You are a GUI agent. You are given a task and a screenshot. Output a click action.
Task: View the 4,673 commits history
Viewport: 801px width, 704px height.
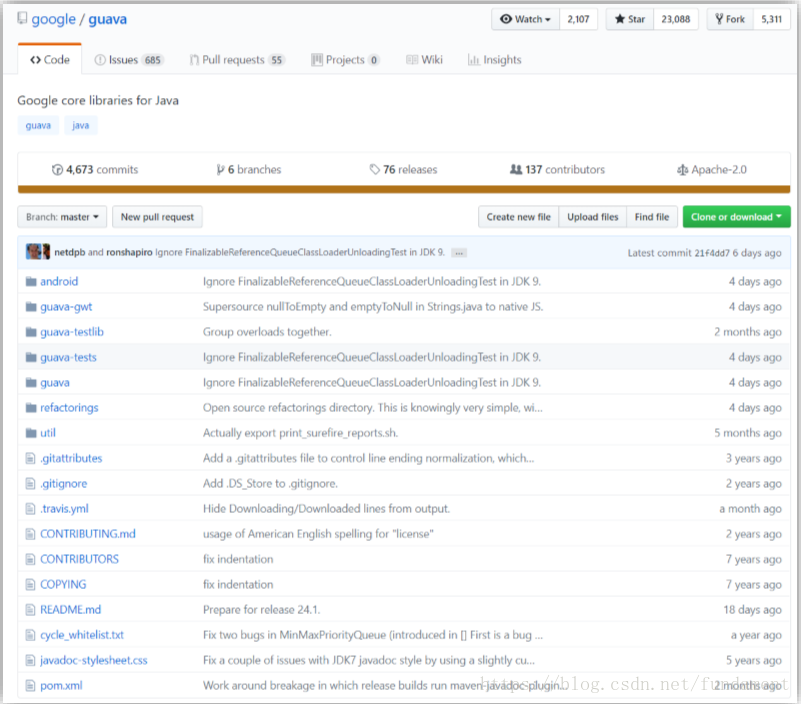point(95,170)
